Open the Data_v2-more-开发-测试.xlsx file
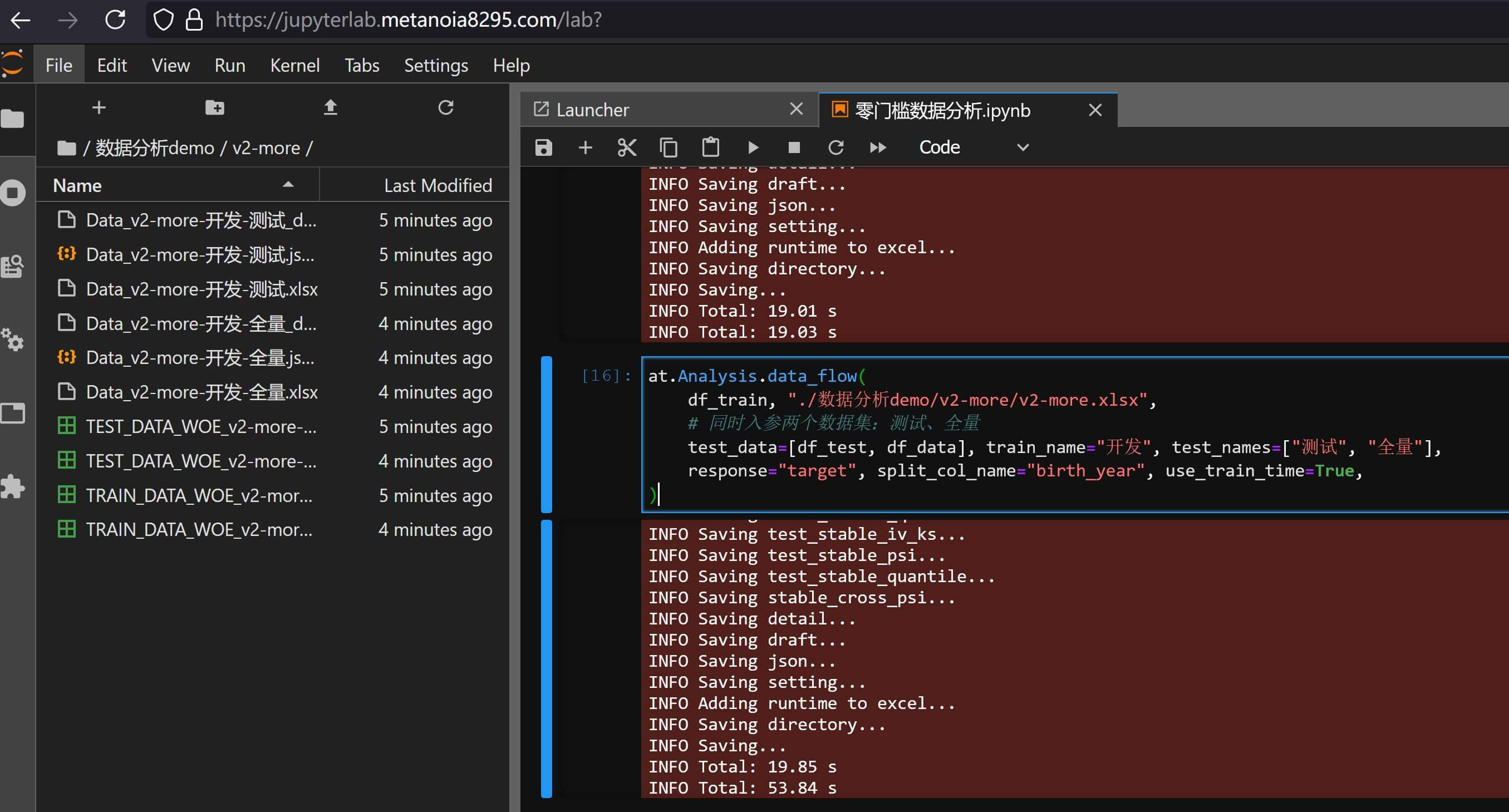Image resolution: width=1509 pixels, height=812 pixels. click(x=201, y=289)
